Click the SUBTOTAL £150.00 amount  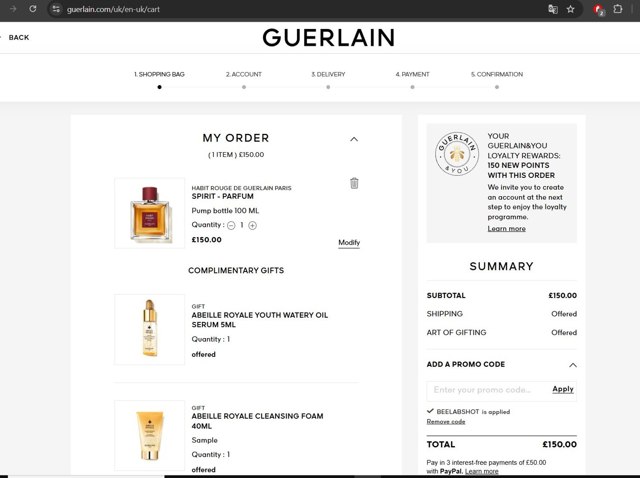pos(562,296)
